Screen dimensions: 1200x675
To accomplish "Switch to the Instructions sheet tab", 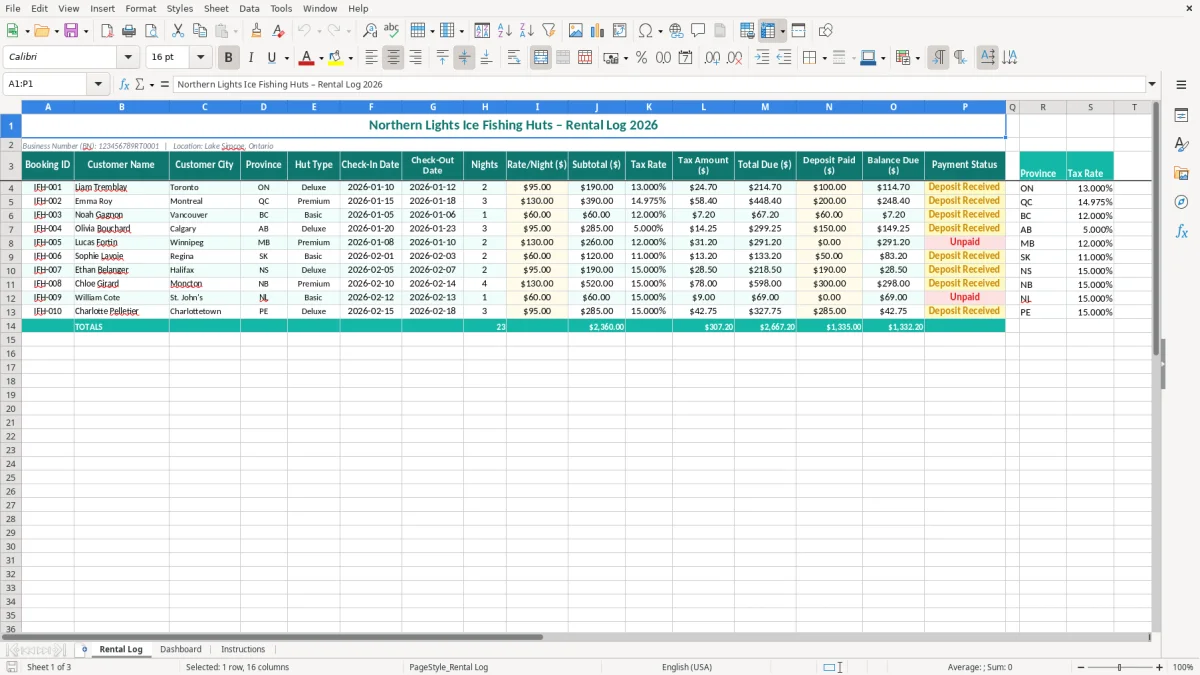I will click(x=243, y=649).
